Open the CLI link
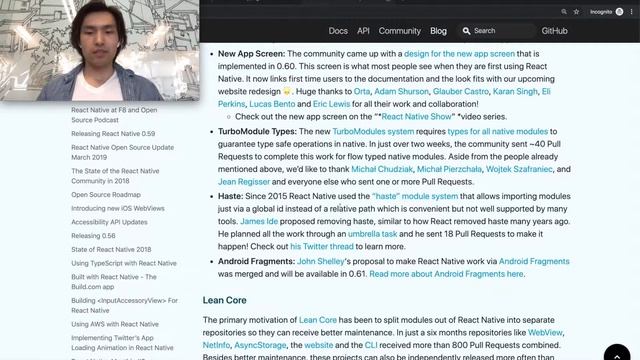 coord(371,345)
